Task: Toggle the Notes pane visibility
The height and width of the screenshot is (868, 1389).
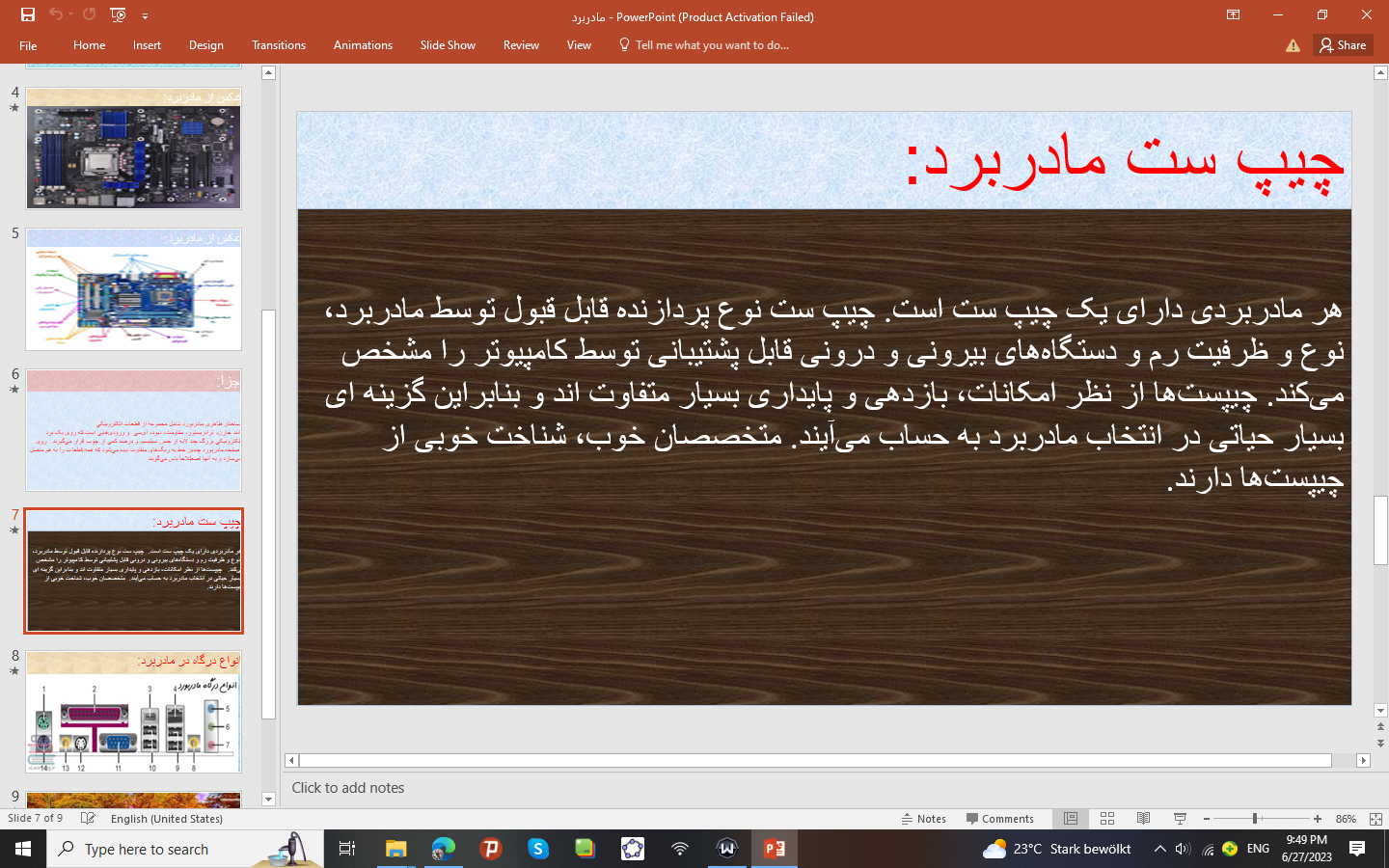Action: click(x=923, y=819)
